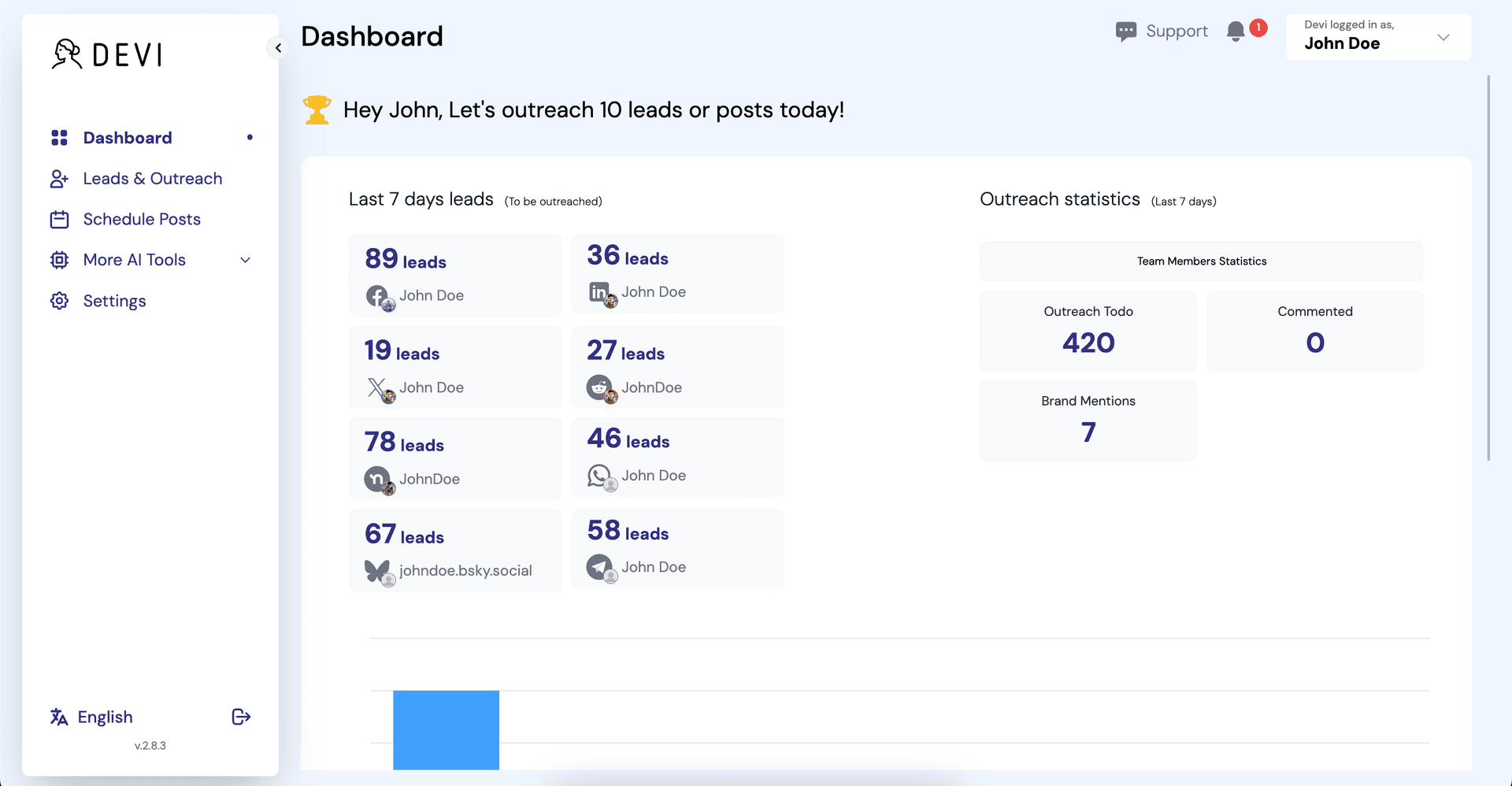This screenshot has width=1512, height=786.
Task: Open Team Members Statistics
Action: tap(1200, 261)
